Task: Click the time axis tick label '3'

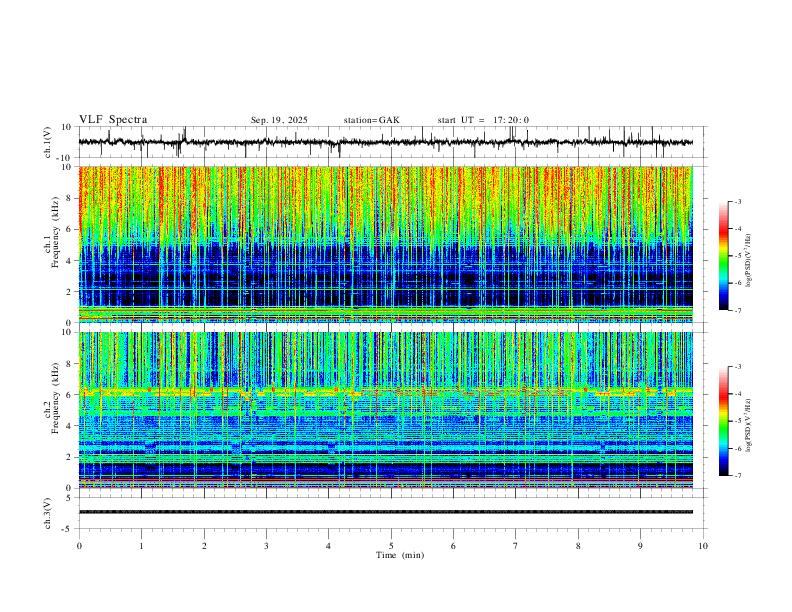Action: tap(266, 546)
